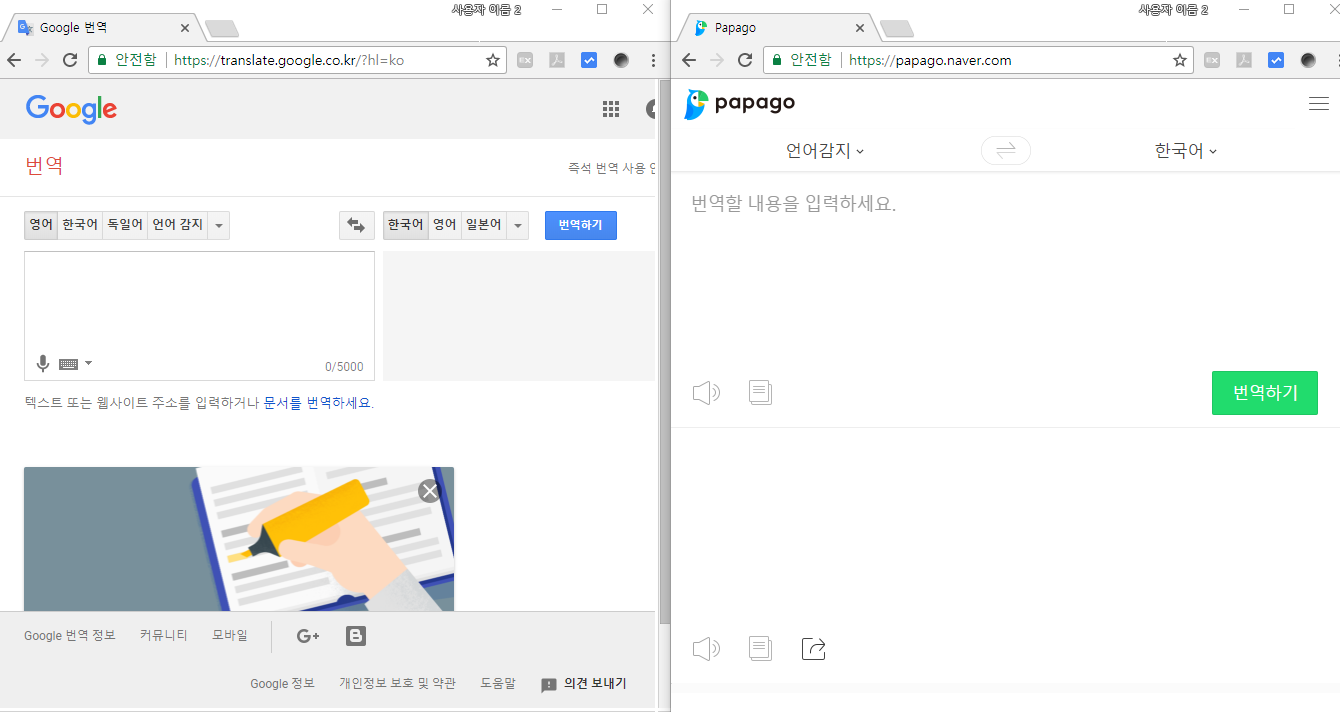Select 영어 as target language in Google Translate

click(444, 225)
